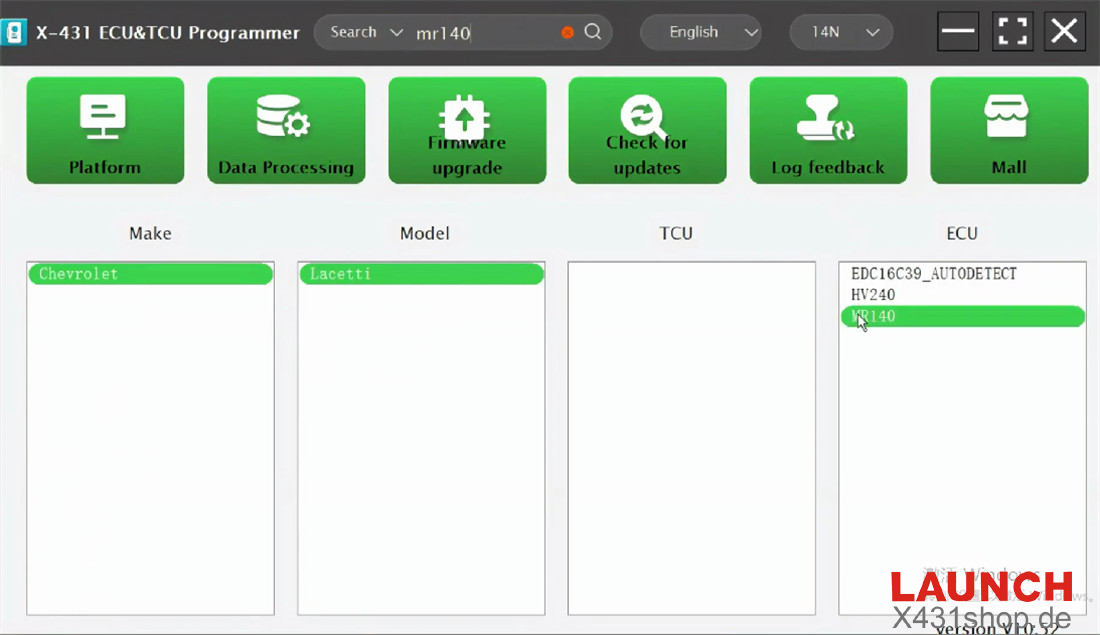
Task: Open the Mall store icon
Action: [1007, 117]
